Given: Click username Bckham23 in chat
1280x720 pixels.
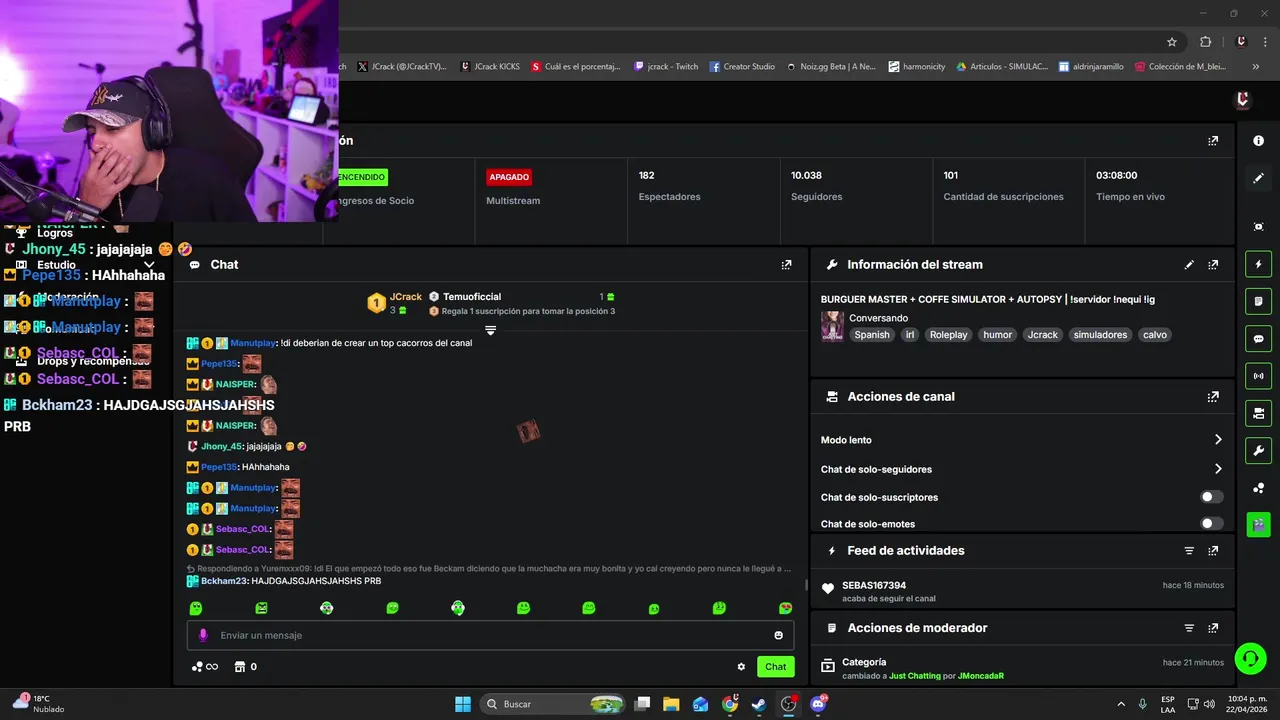Looking at the screenshot, I should [224, 581].
